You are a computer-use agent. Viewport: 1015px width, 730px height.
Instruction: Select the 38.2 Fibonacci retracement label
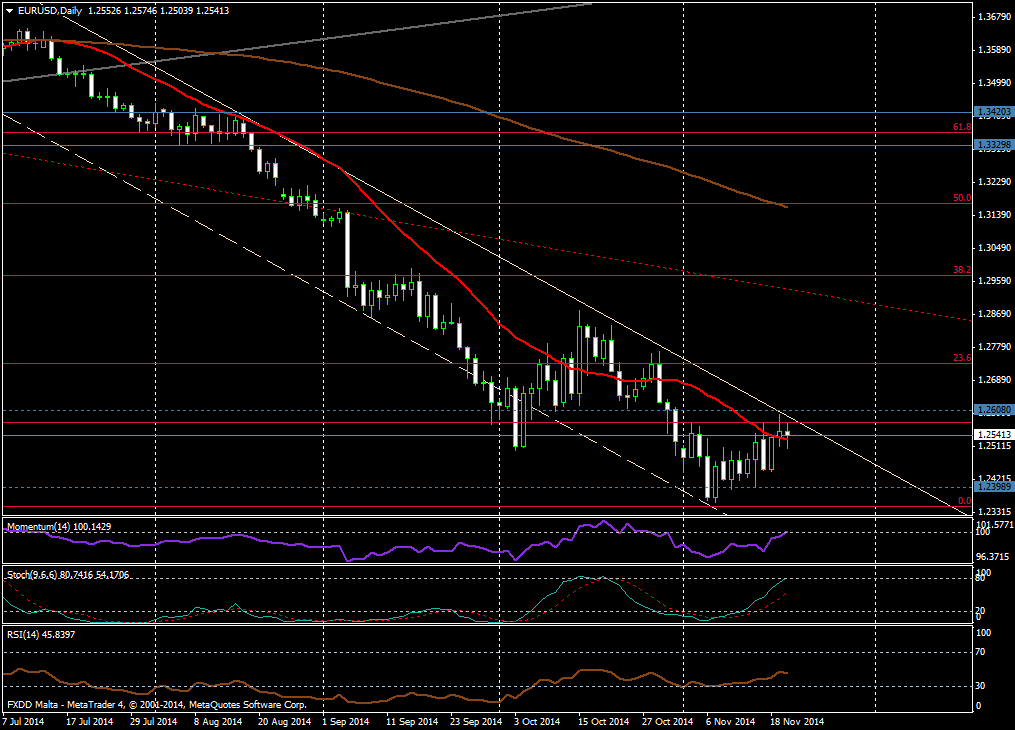tap(962, 270)
